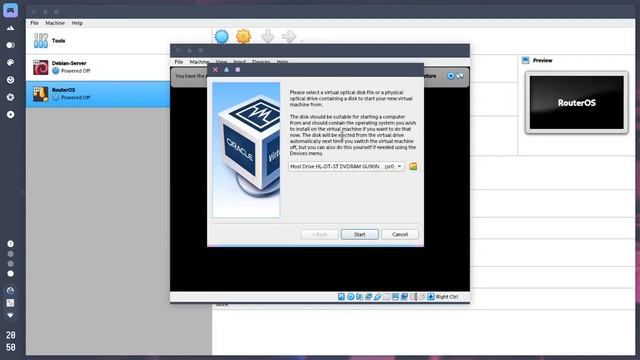Select the RouterOS virtual machine entry
The width and height of the screenshot is (640, 360).
click(x=98, y=94)
